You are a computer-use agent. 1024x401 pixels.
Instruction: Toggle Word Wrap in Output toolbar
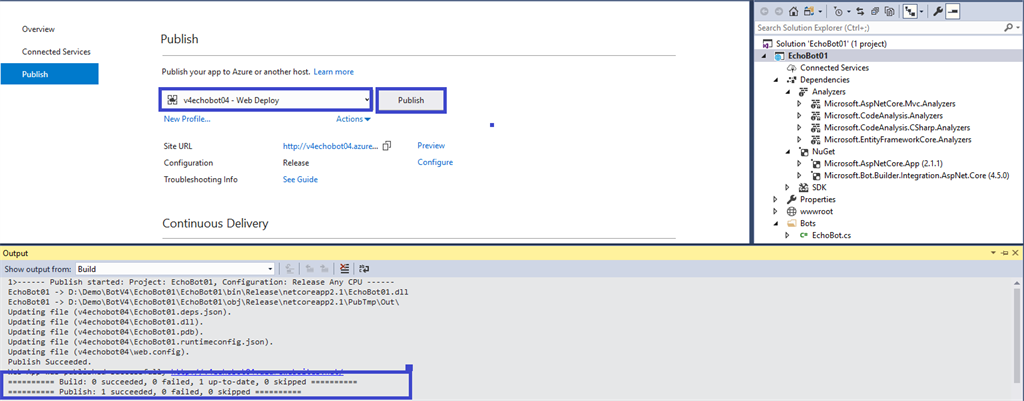coord(364,268)
